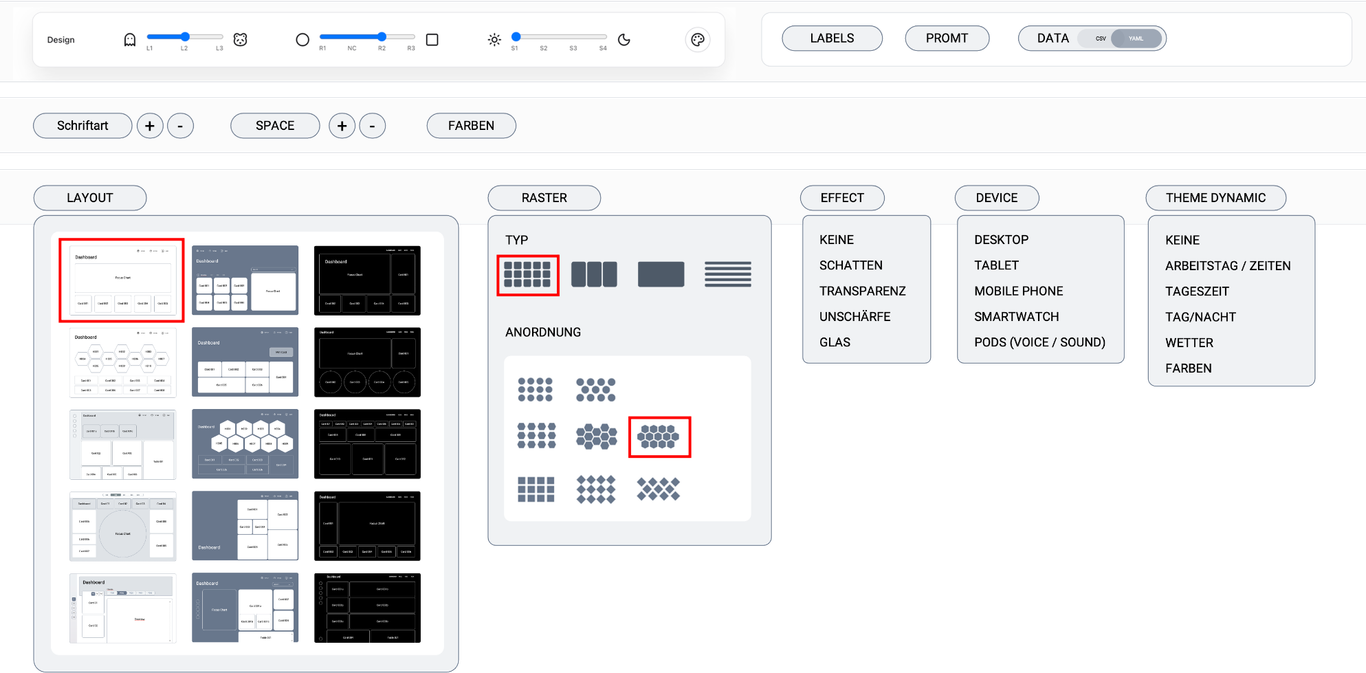This screenshot has height=673, width=1366.
Task: Click the R1–R3 corner radius slider handle
Action: (x=382, y=37)
